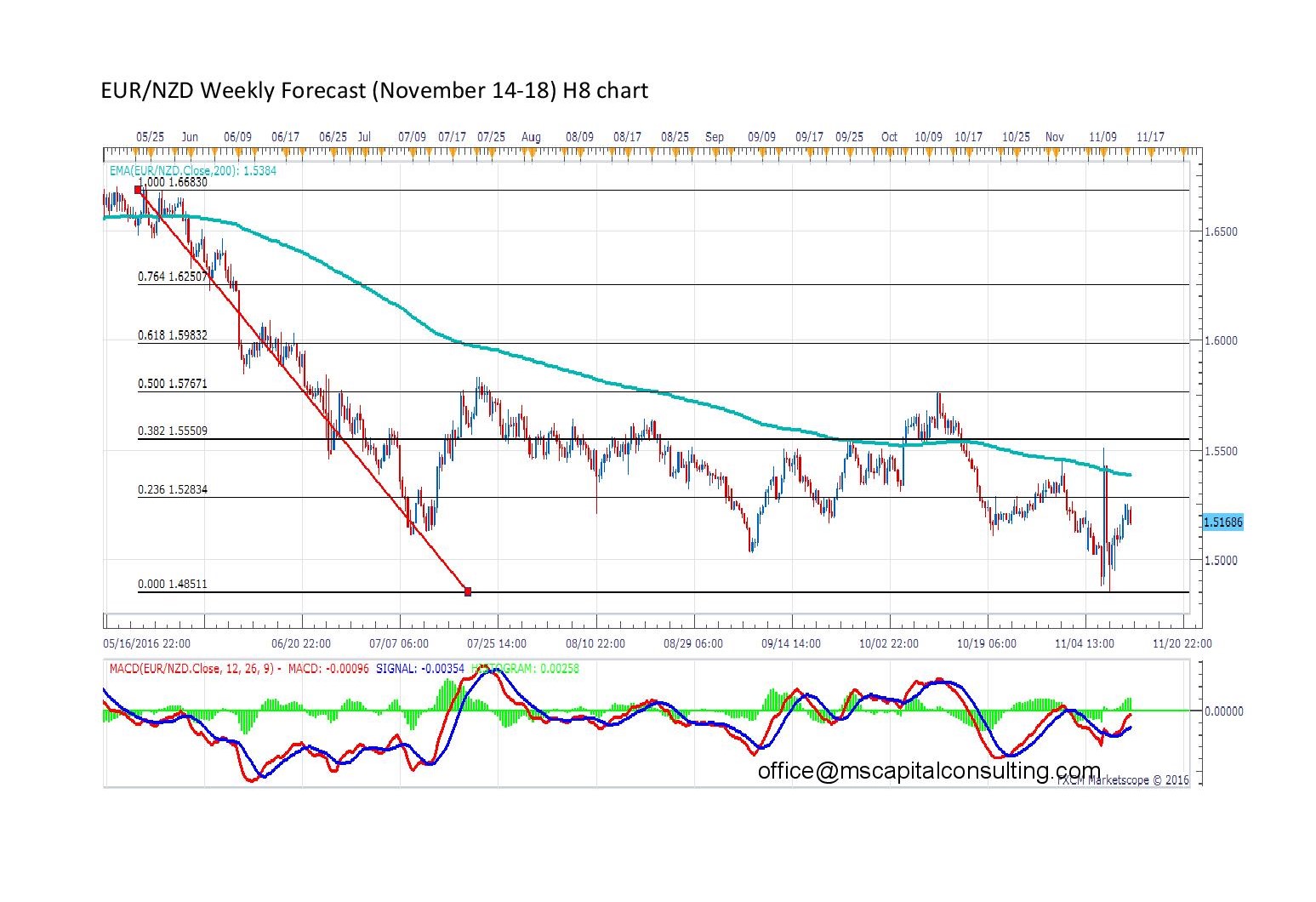
Task: Select the 1.000 1.66830 Fibonacci label
Action: (x=173, y=182)
